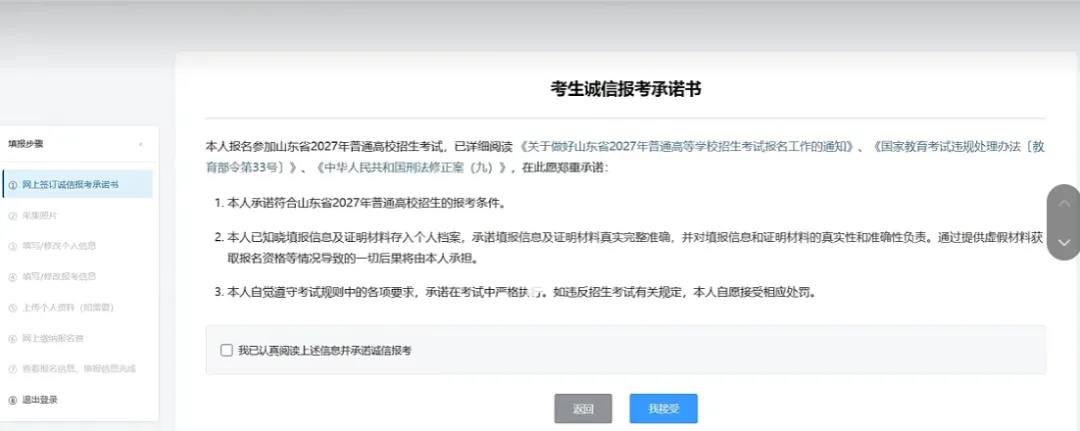Click the scroll-down arrow on the floating control
Viewport: 1080px width, 431px height.
1063,242
